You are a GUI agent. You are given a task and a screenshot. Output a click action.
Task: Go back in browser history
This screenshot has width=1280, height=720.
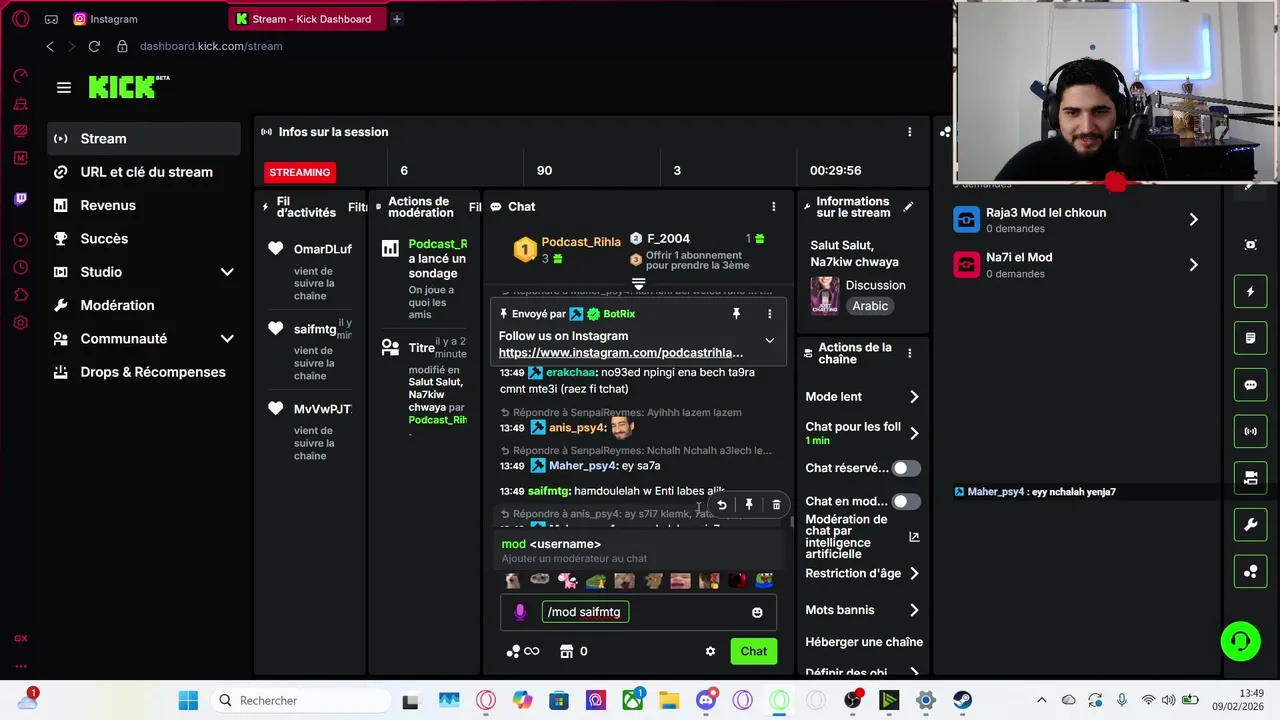[50, 46]
